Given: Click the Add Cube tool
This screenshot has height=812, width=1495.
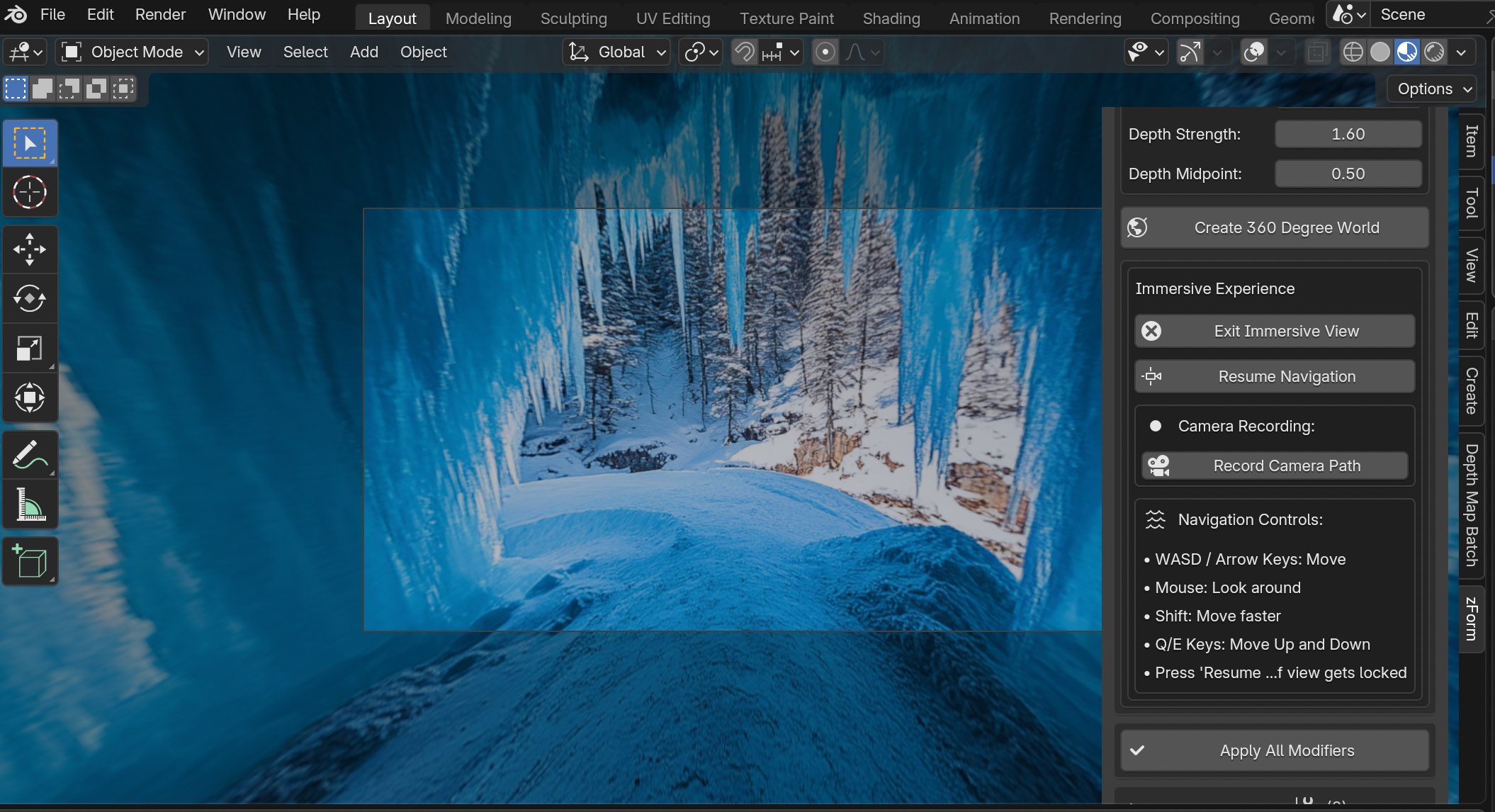Looking at the screenshot, I should (30, 562).
